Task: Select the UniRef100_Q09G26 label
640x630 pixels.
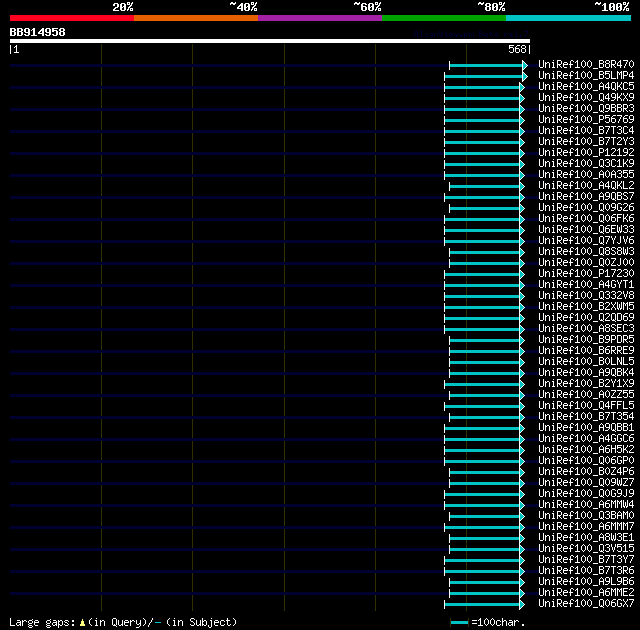Action: (x=586, y=208)
